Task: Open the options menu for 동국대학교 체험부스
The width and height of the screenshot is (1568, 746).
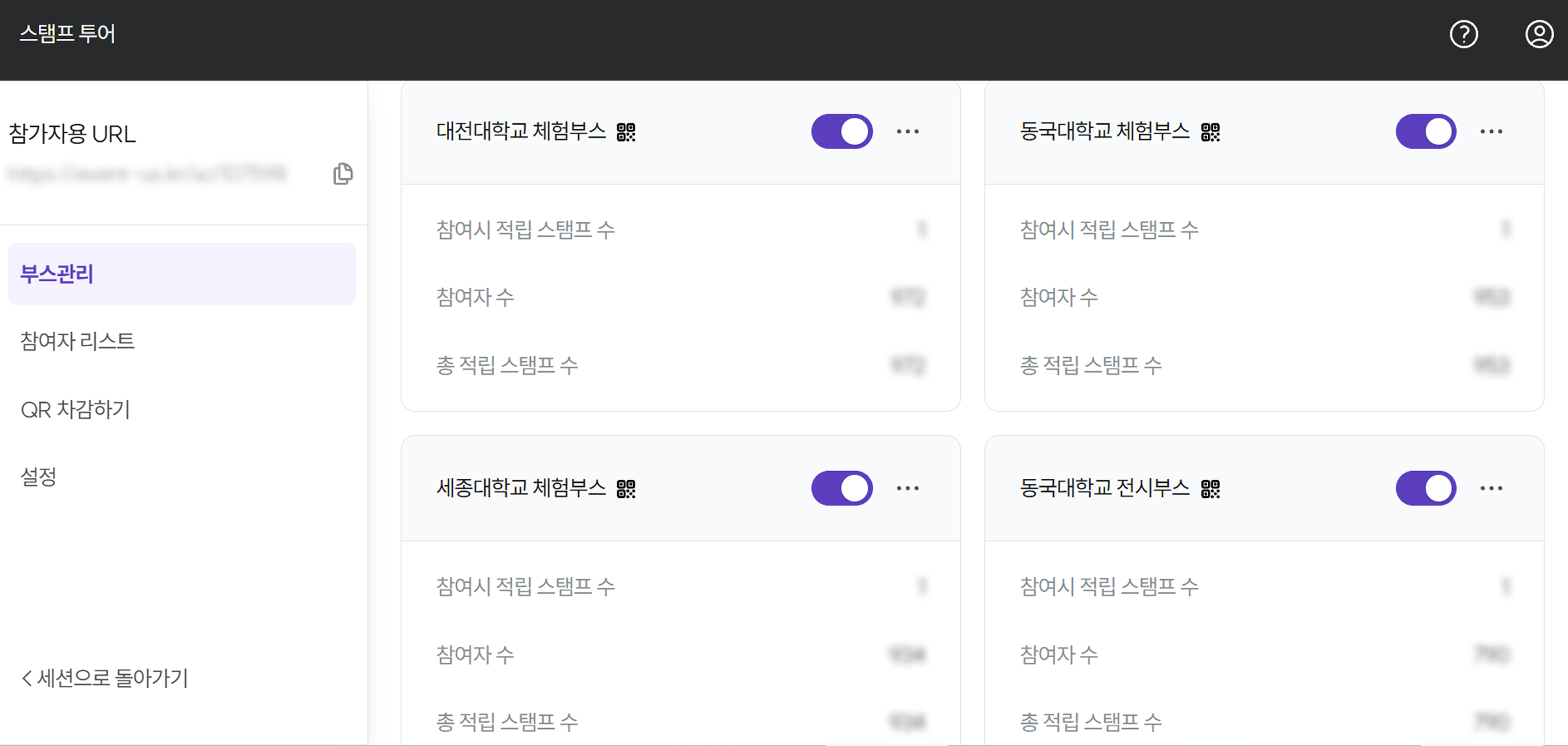Action: tap(1492, 131)
